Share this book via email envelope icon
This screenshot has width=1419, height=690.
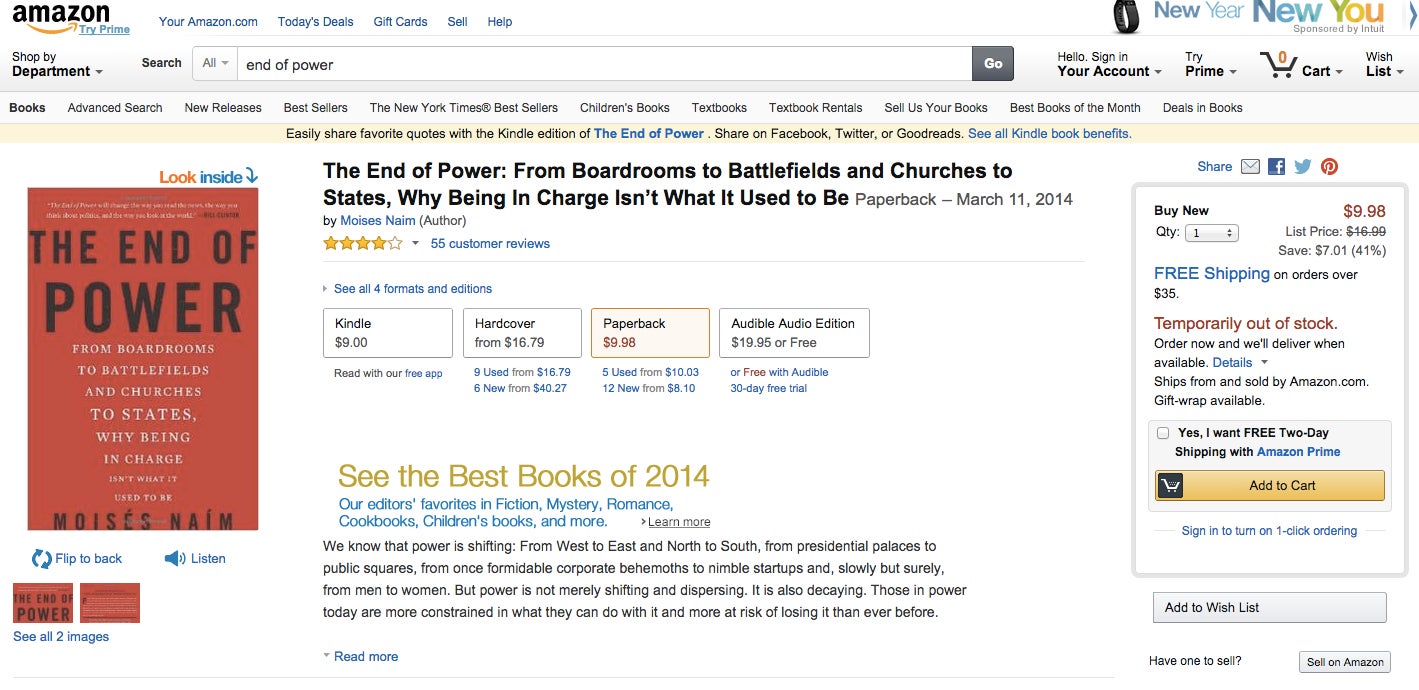pyautogui.click(x=1250, y=167)
